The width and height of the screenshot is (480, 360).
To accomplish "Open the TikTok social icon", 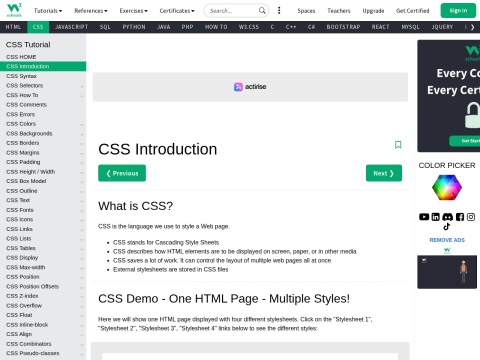I will coord(447,227).
